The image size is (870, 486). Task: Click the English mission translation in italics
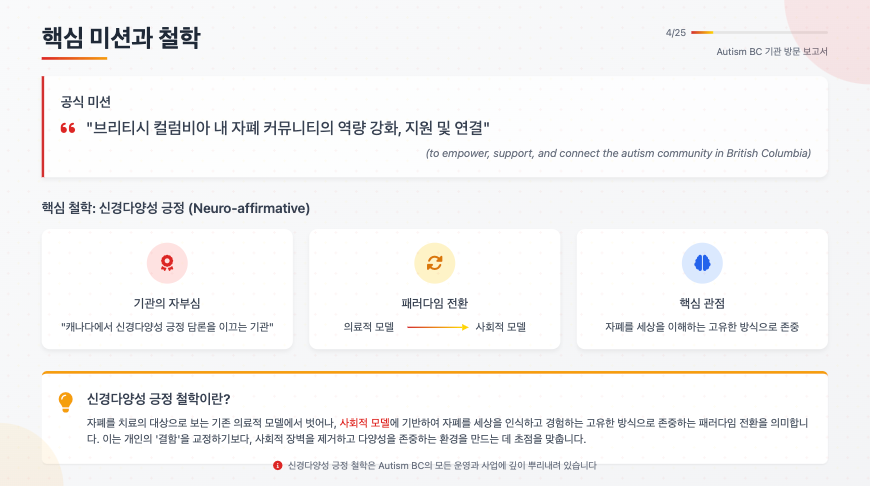tap(618, 153)
